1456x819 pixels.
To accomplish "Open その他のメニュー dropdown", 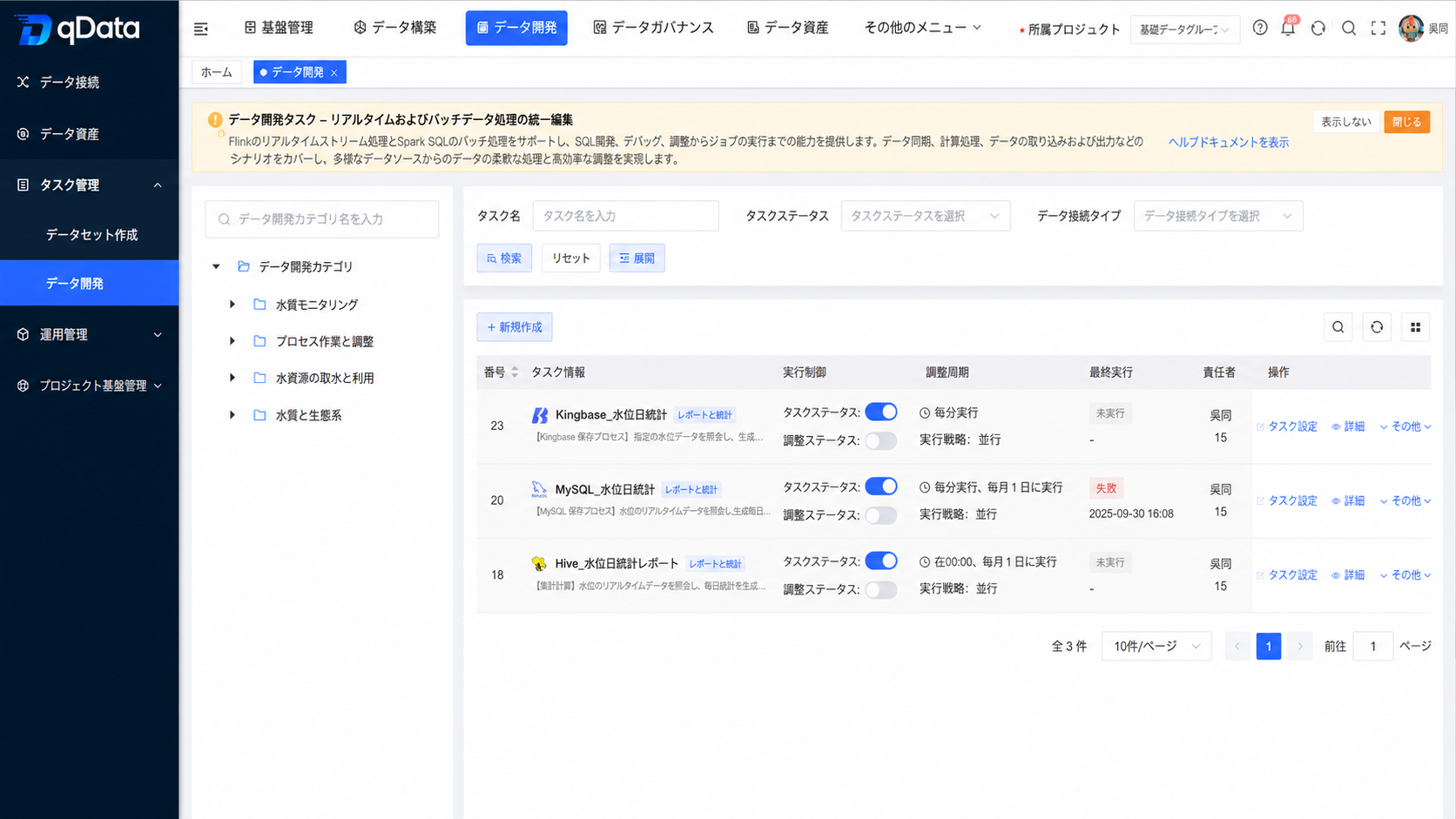I will 923,28.
